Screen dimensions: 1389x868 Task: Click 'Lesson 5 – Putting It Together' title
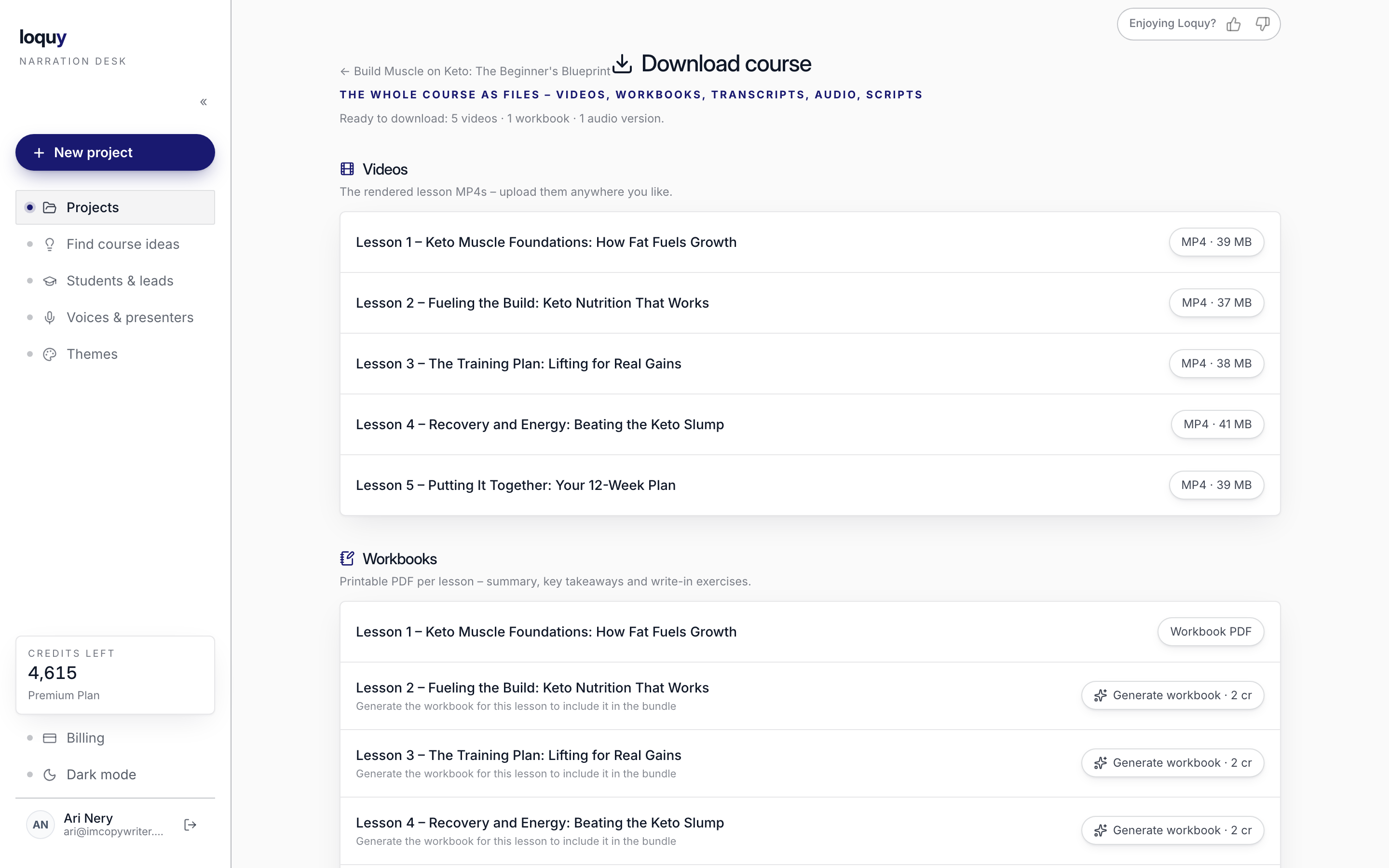click(x=516, y=485)
